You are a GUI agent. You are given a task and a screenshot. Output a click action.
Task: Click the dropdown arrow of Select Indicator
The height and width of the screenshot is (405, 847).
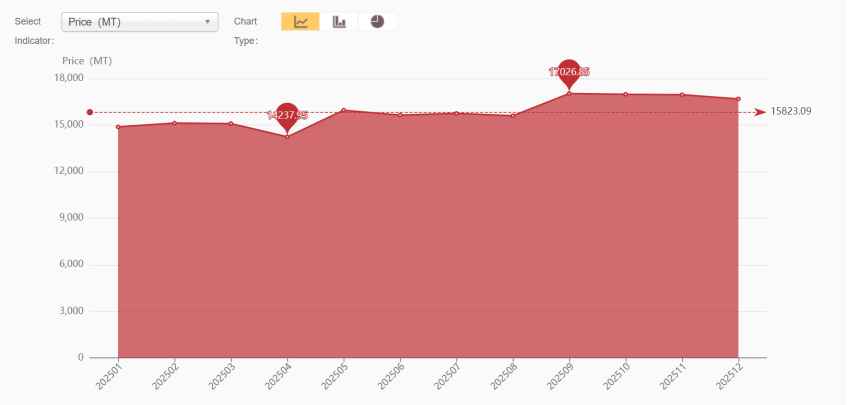click(207, 22)
